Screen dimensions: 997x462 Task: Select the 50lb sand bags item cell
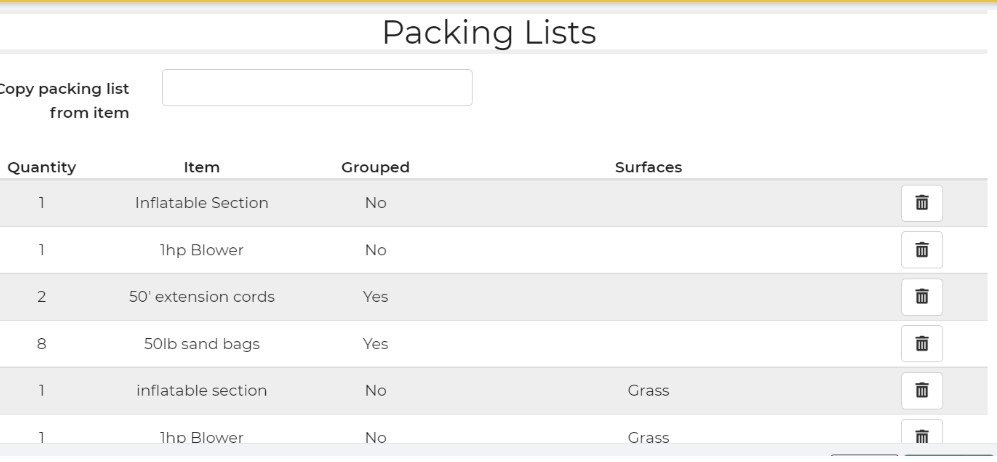click(202, 344)
